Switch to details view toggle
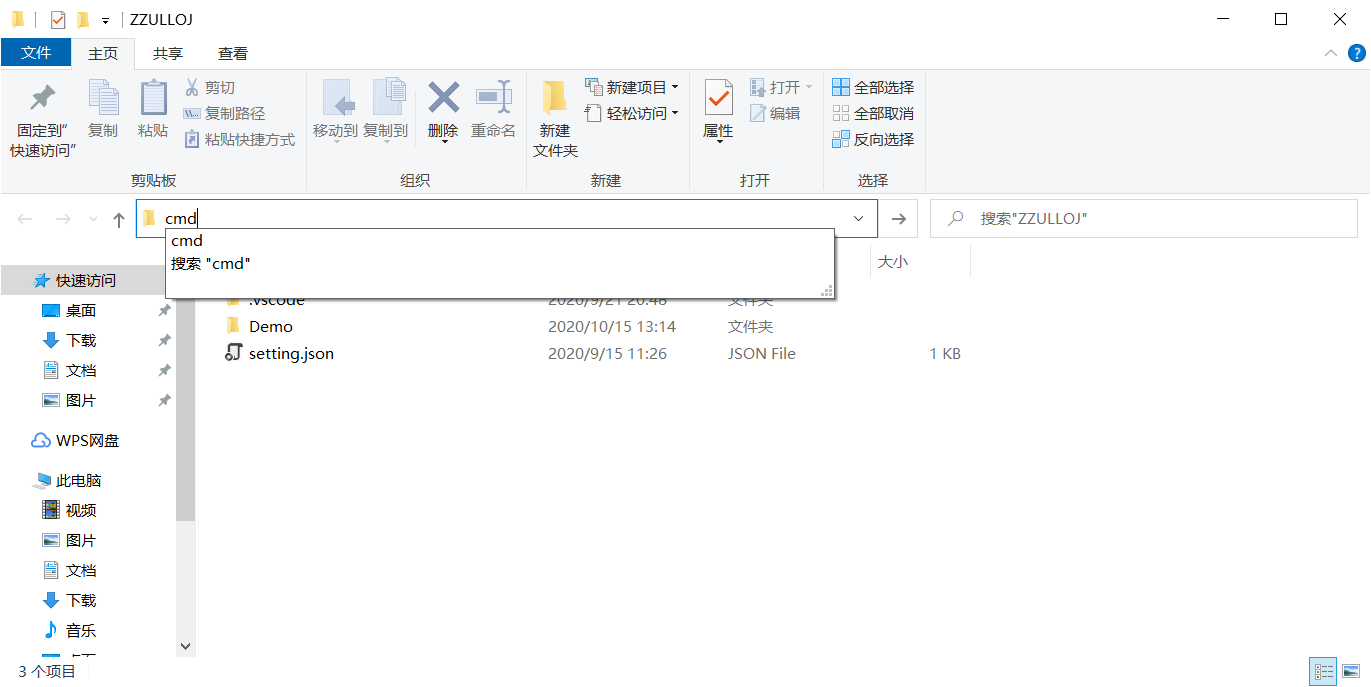The image size is (1371, 687). (1324, 671)
